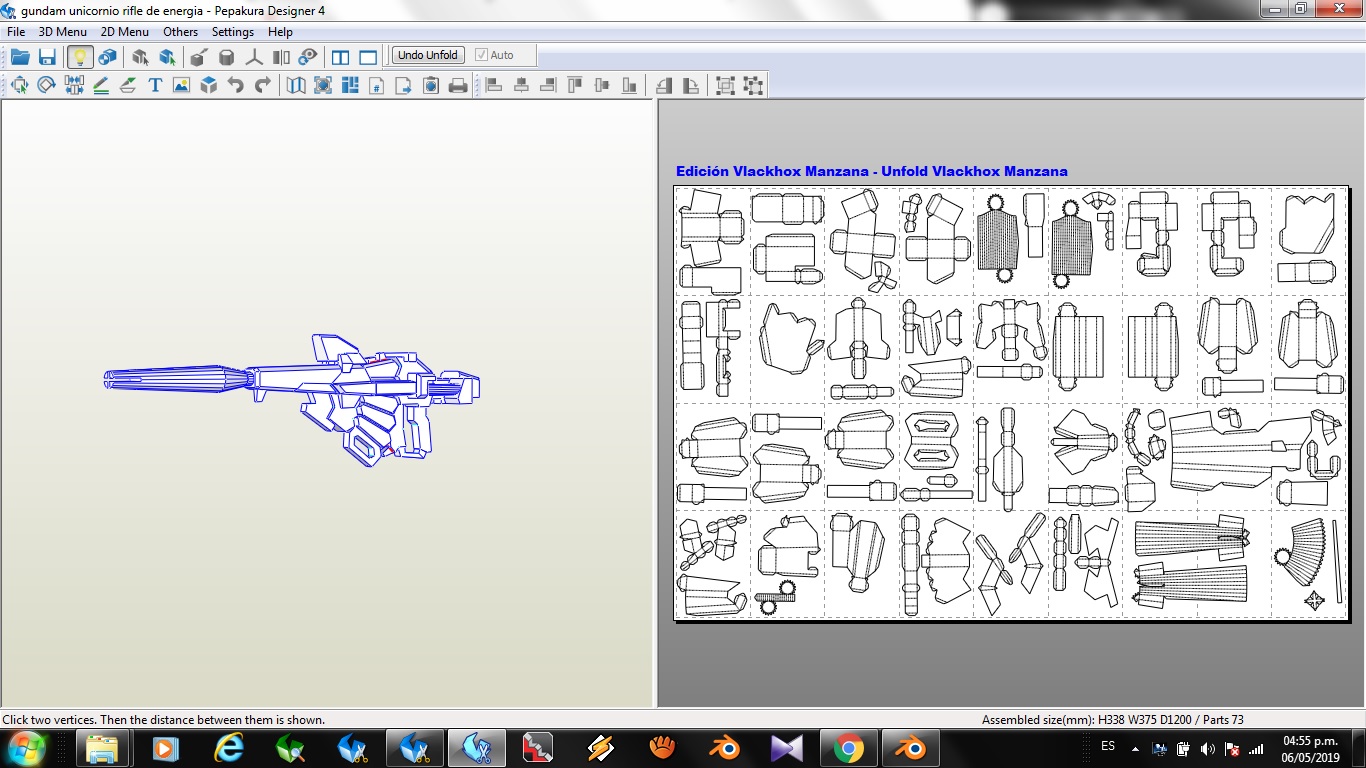Click the mirrored panels icon

click(x=281, y=57)
